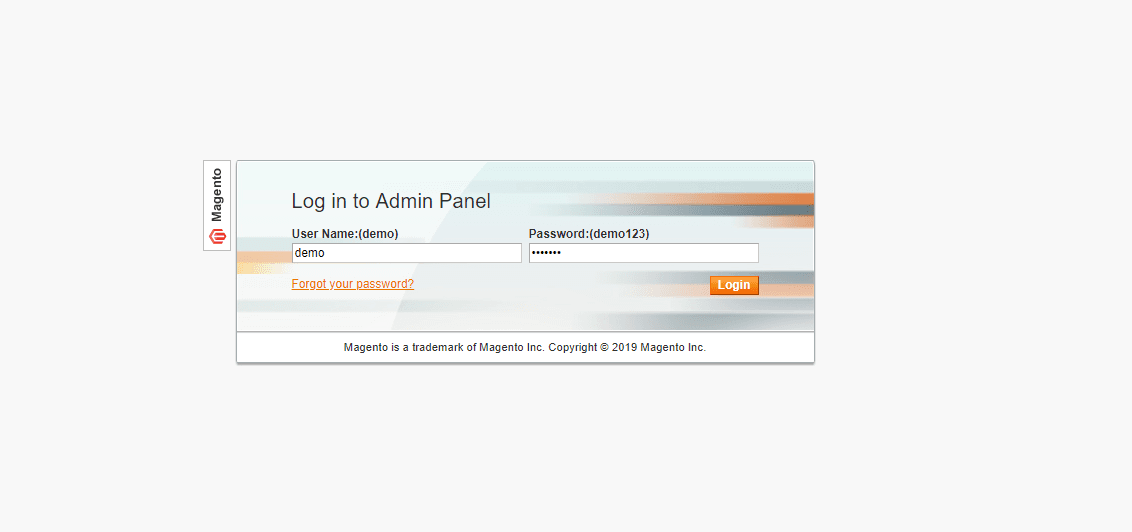Click the masked dots in password box
Image resolution: width=1132 pixels, height=532 pixels.
(546, 253)
